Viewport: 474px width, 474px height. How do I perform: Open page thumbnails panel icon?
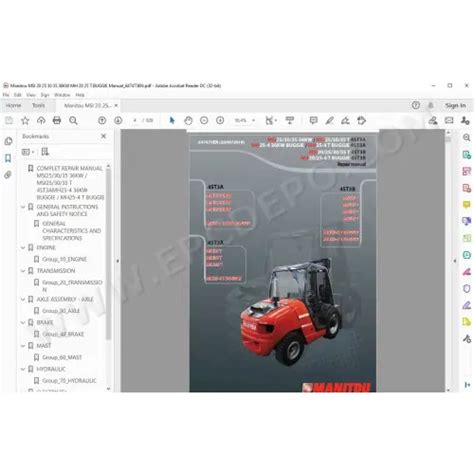[x=9, y=141]
